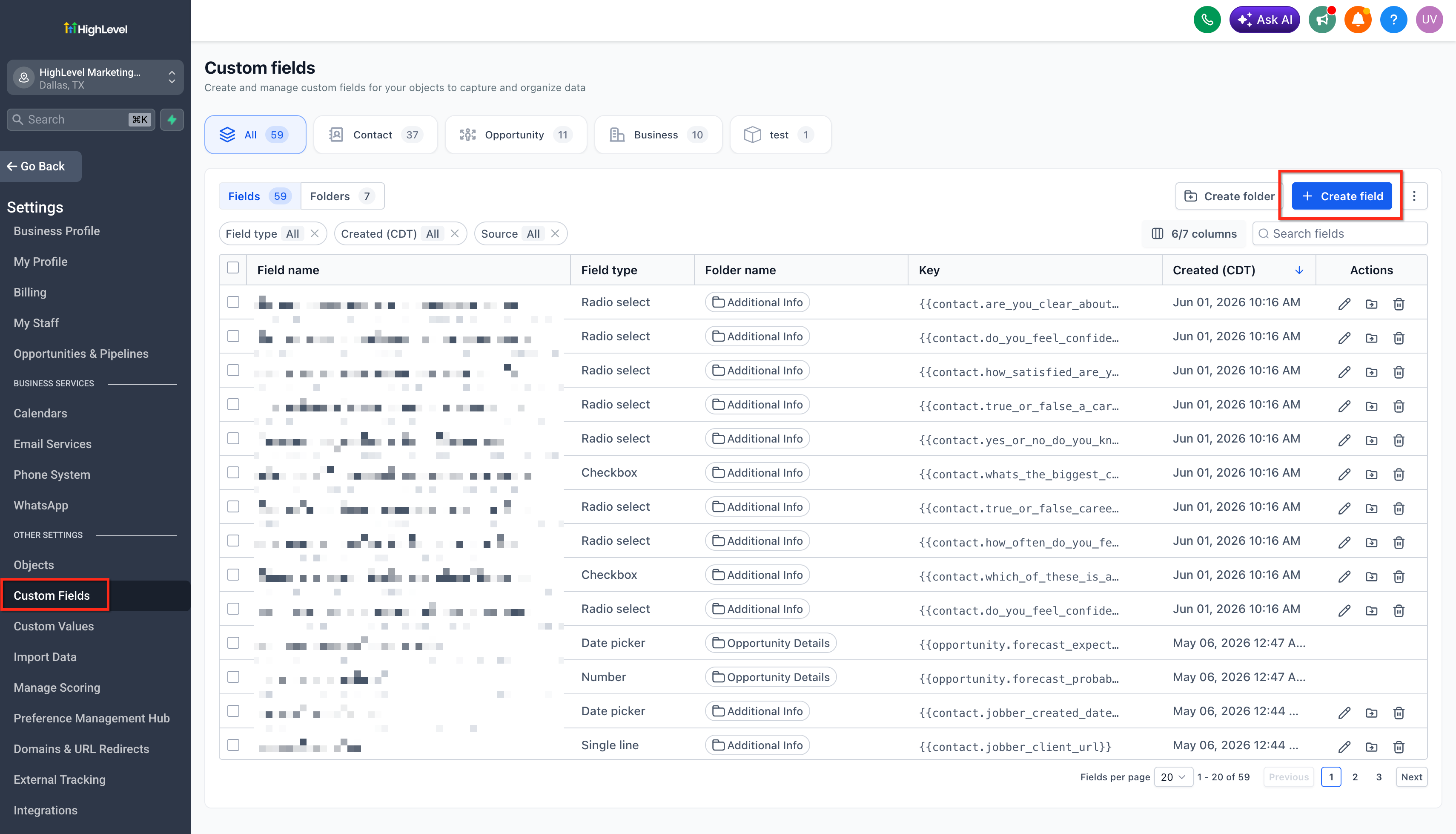
Task: Select the test object tab
Action: [781, 135]
